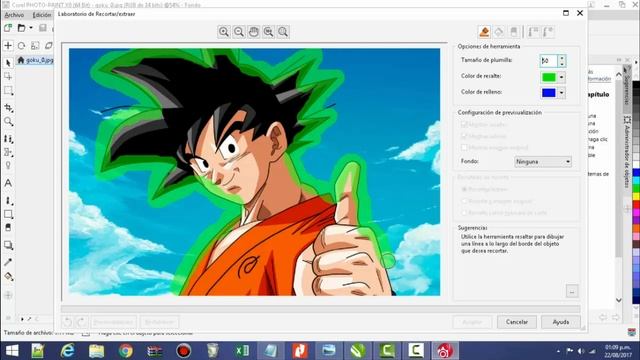Select the third extraction result radio button
640x360 pixels.
[x=464, y=213]
